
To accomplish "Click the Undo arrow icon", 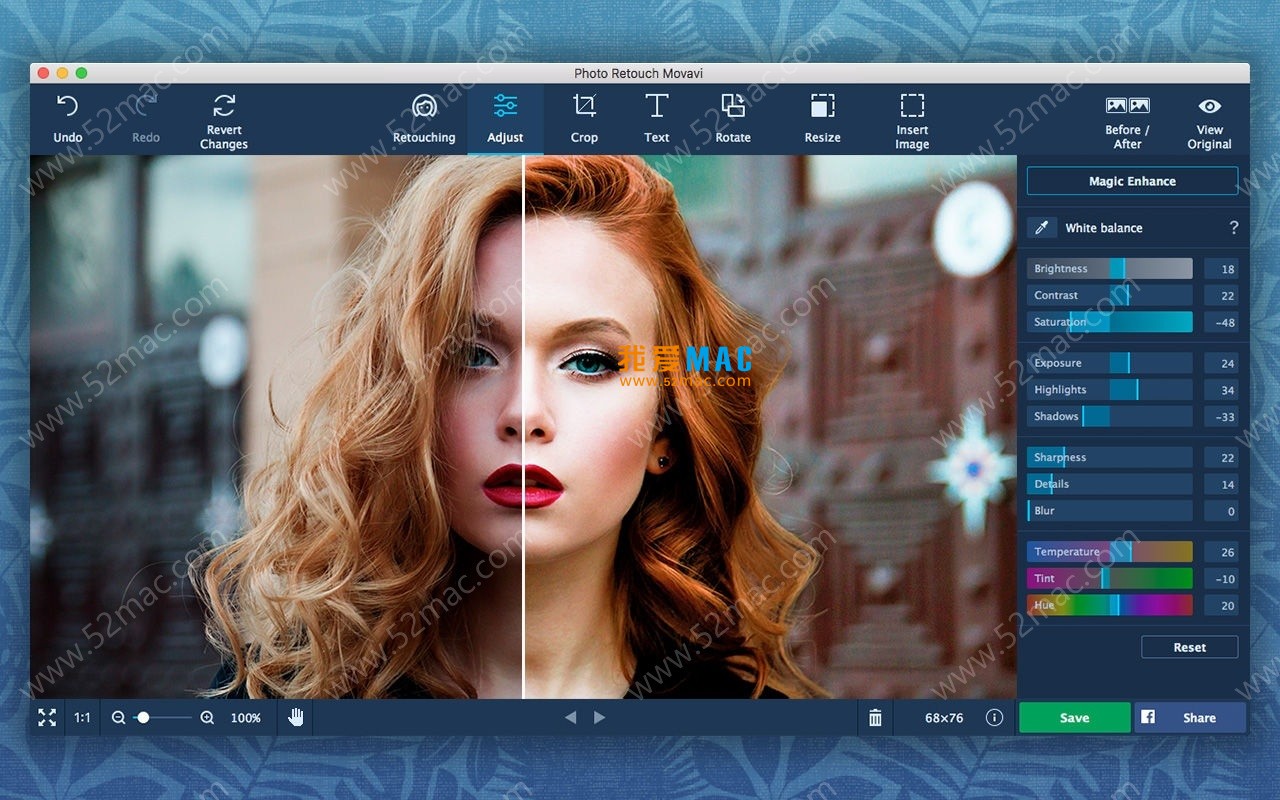I will click(x=67, y=106).
